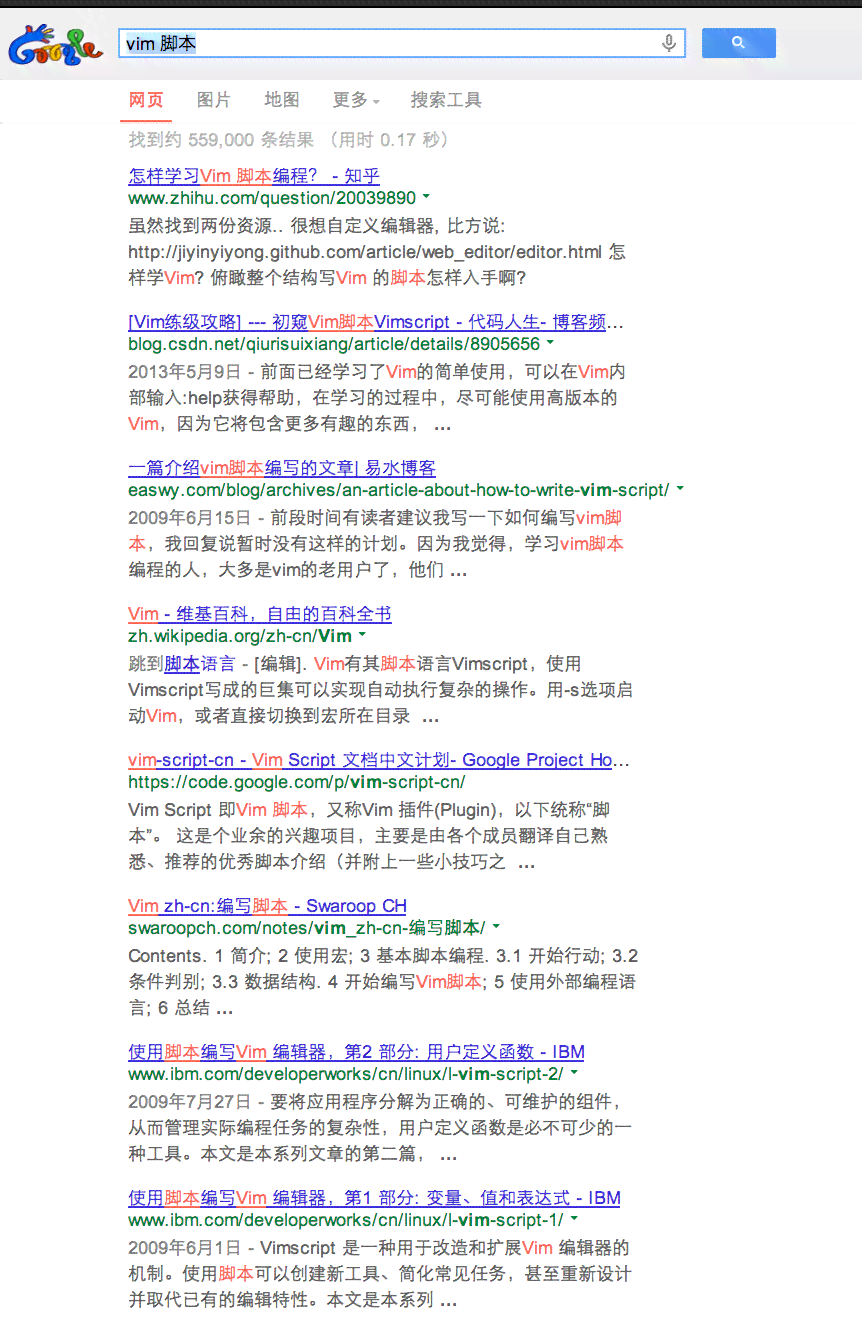Expand arrow next to easwy.com URL
The width and height of the screenshot is (862, 1336).
(x=680, y=489)
